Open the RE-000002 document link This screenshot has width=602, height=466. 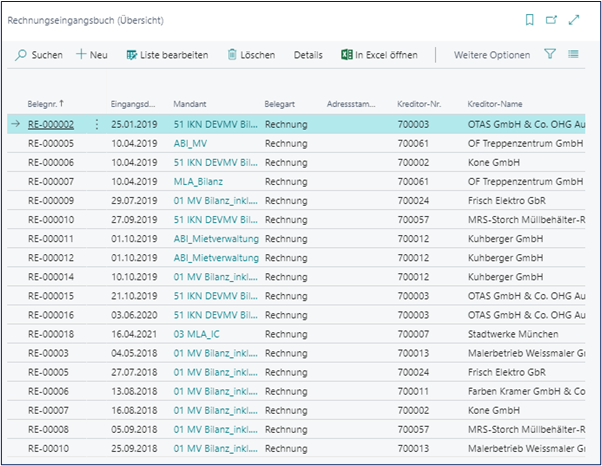click(x=51, y=125)
